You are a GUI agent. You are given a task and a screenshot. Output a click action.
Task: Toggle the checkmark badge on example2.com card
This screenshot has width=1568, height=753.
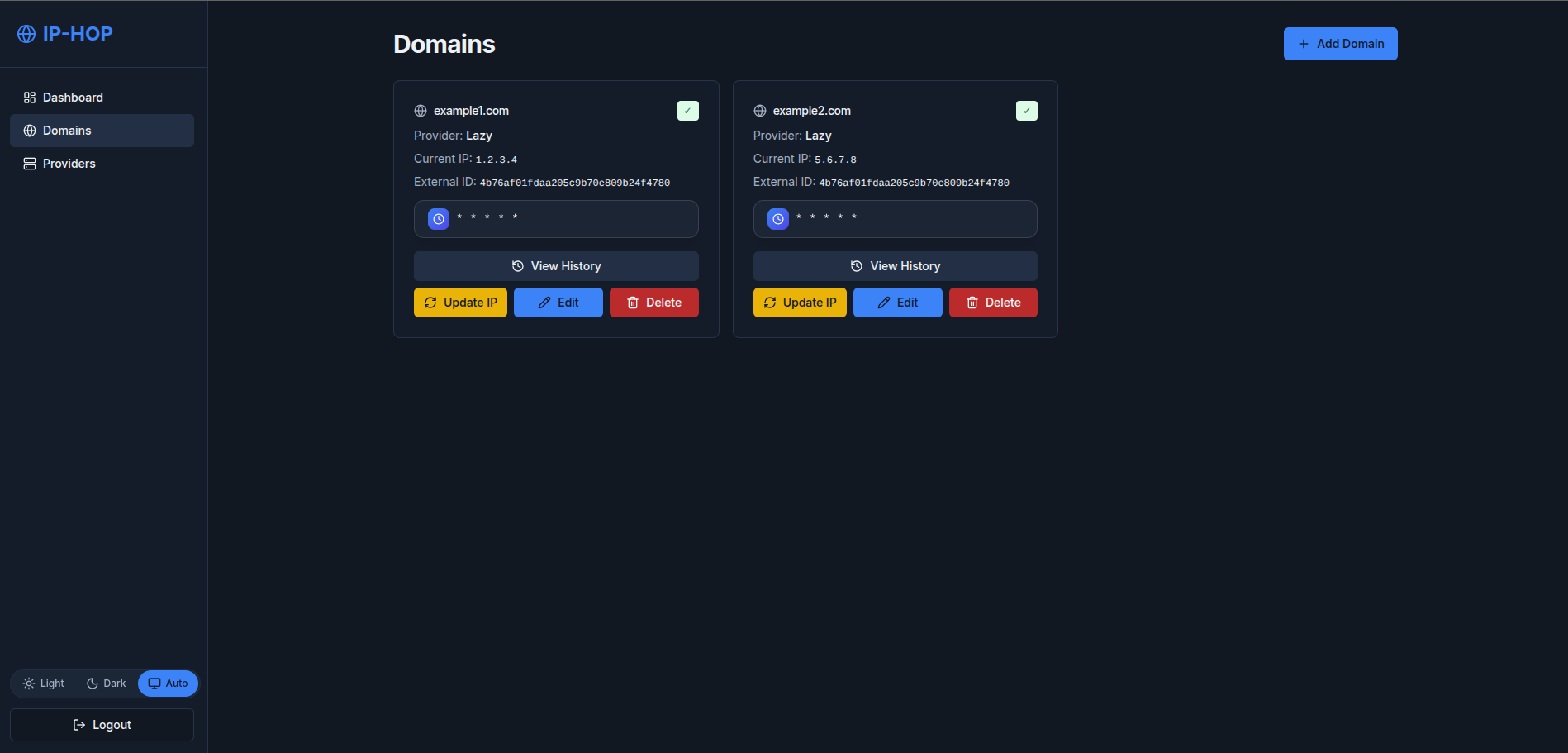click(x=1026, y=110)
